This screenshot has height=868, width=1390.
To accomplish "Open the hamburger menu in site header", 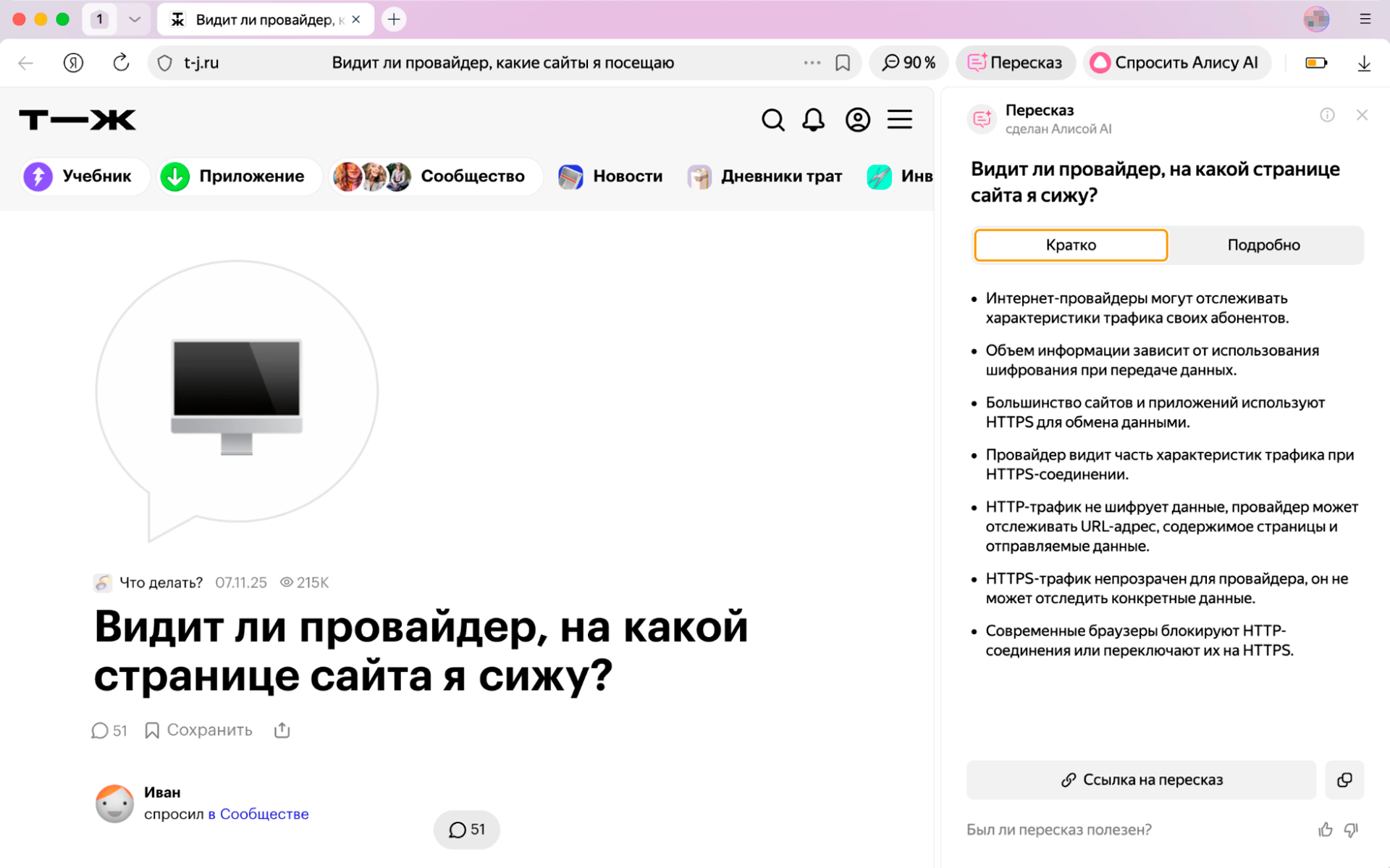I will tap(900, 119).
